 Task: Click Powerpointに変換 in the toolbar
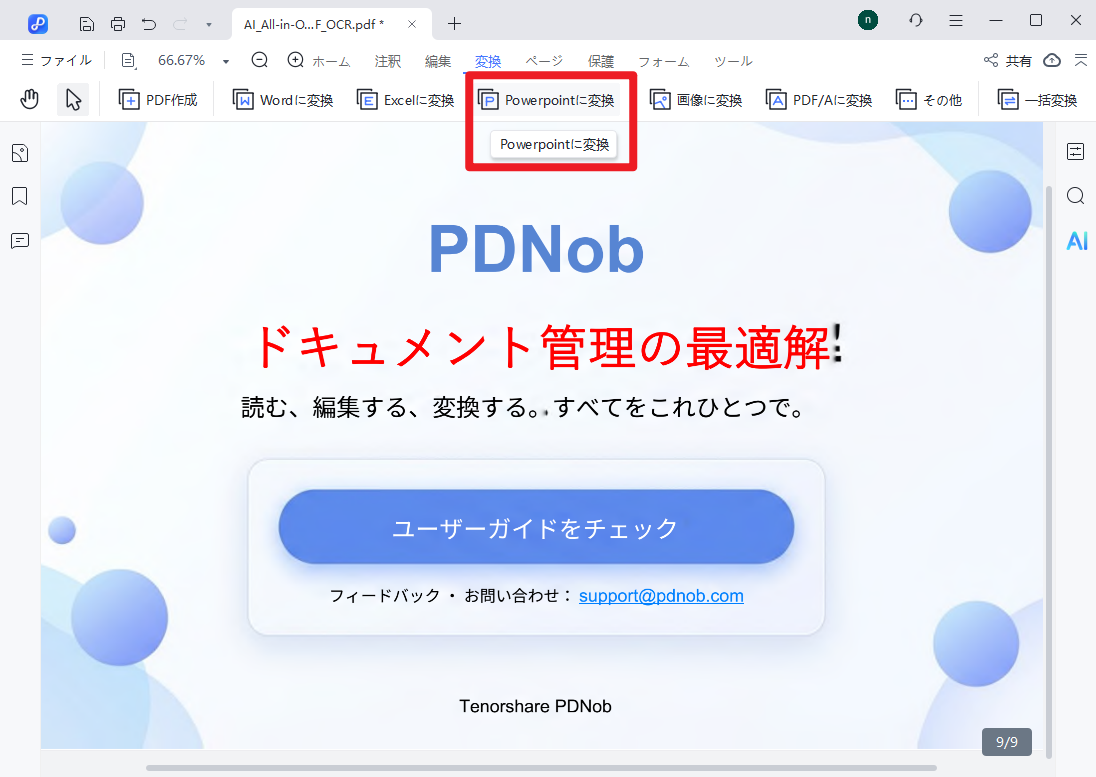pos(547,99)
